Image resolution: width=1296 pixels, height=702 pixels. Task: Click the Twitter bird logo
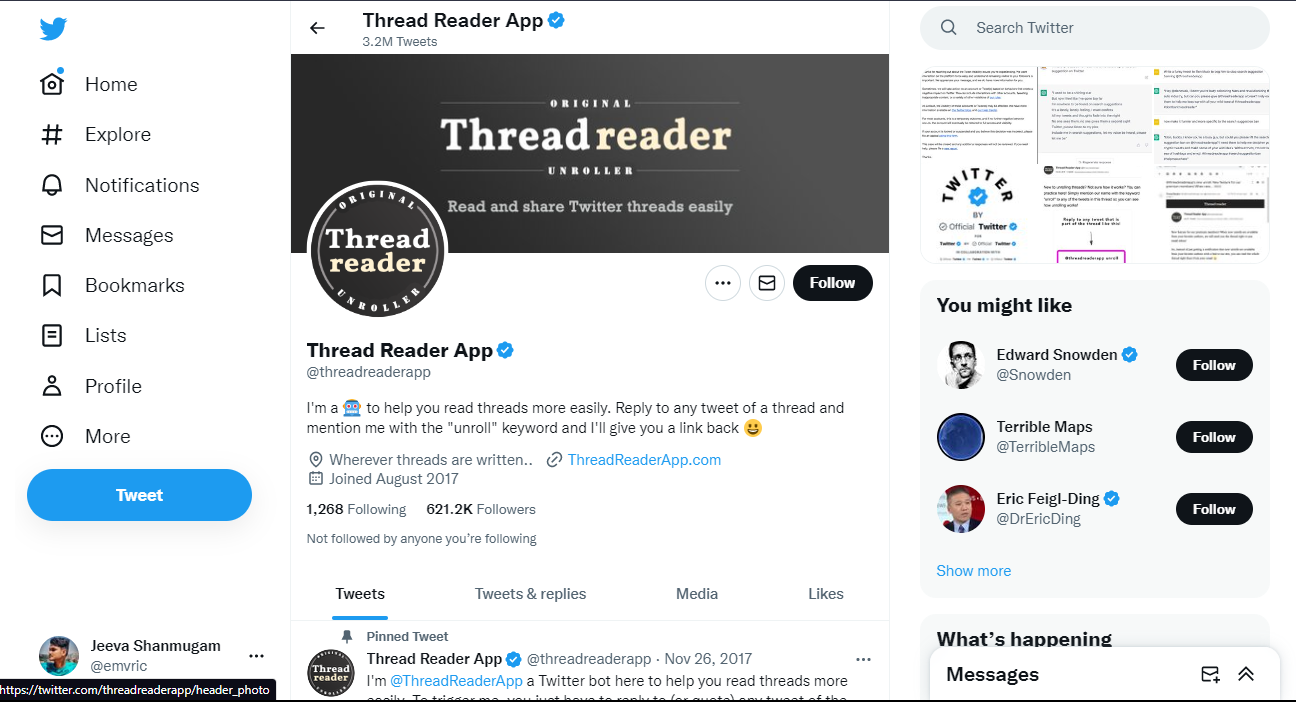[x=53, y=29]
